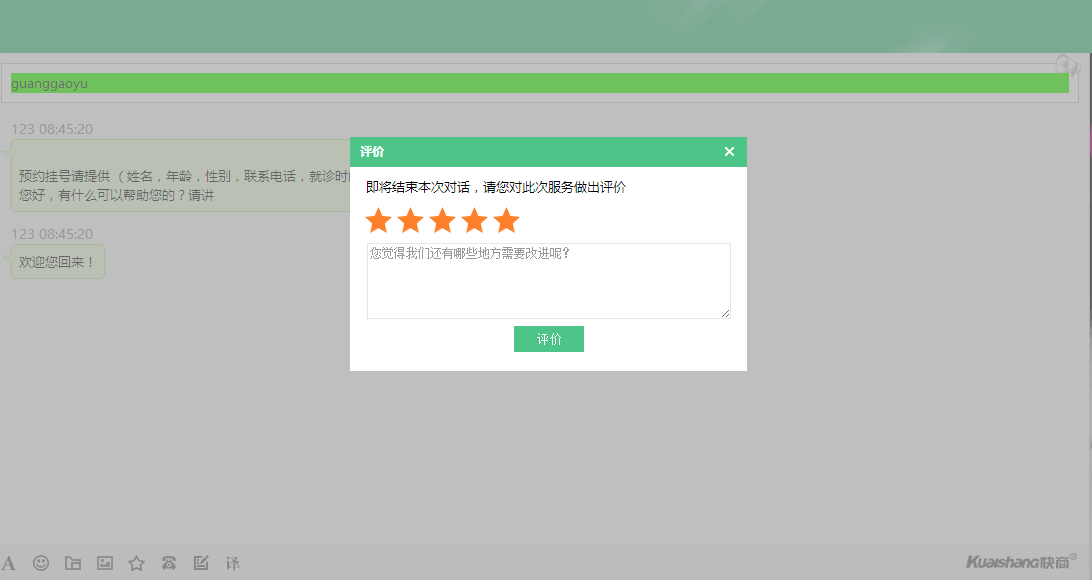Select the first rating star
This screenshot has height=580, width=1092.
click(x=378, y=221)
